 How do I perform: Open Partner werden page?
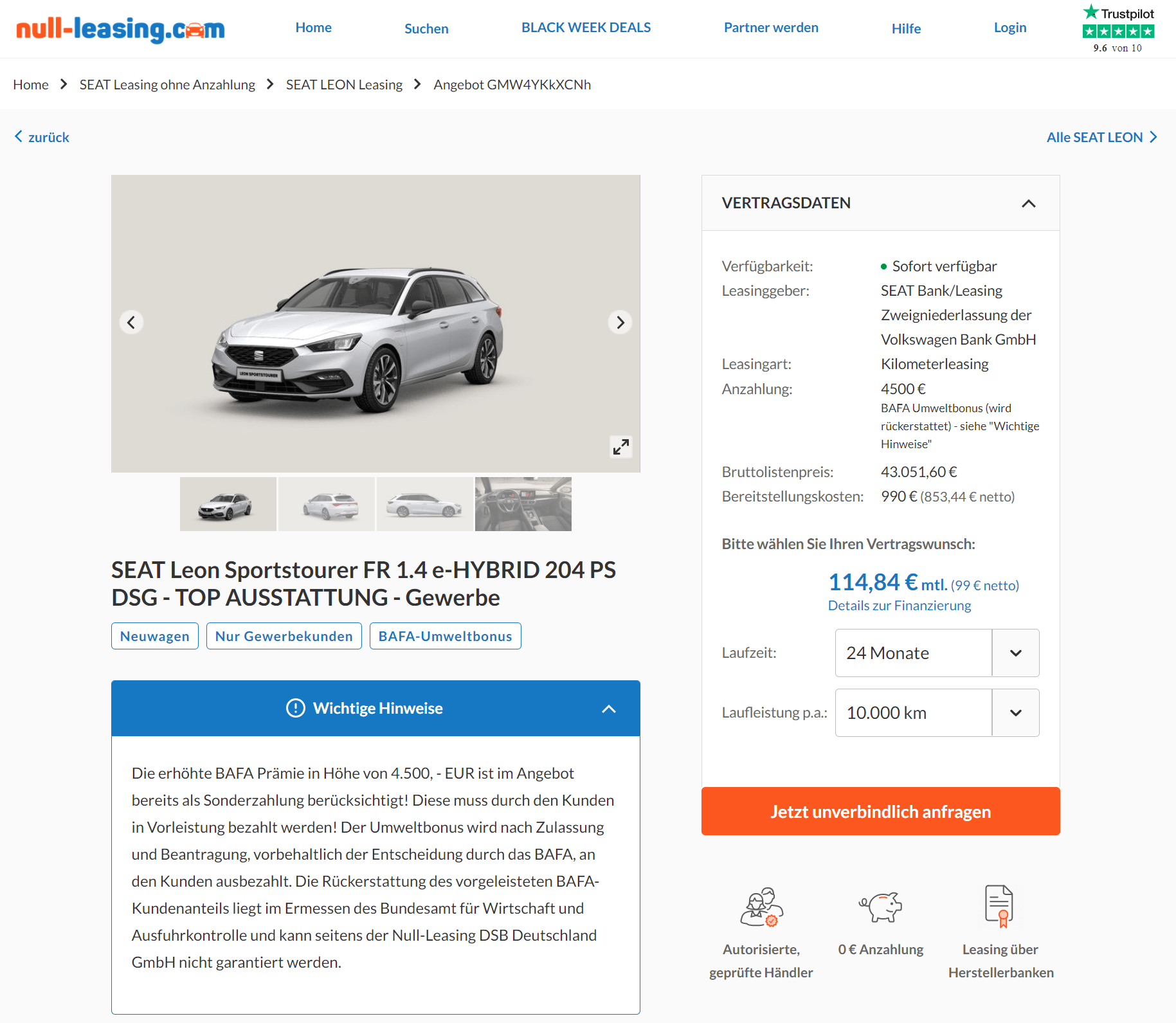click(771, 28)
